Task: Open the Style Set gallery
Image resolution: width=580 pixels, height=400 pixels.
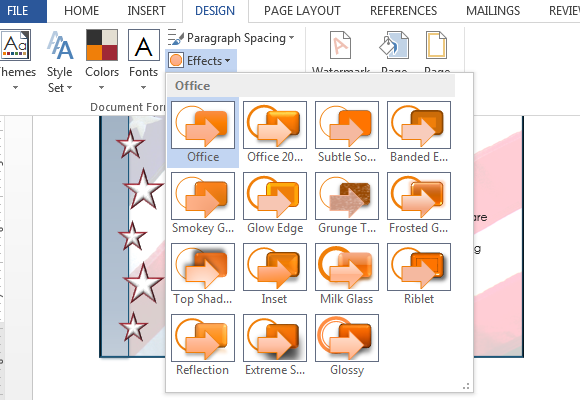Action: point(60,61)
